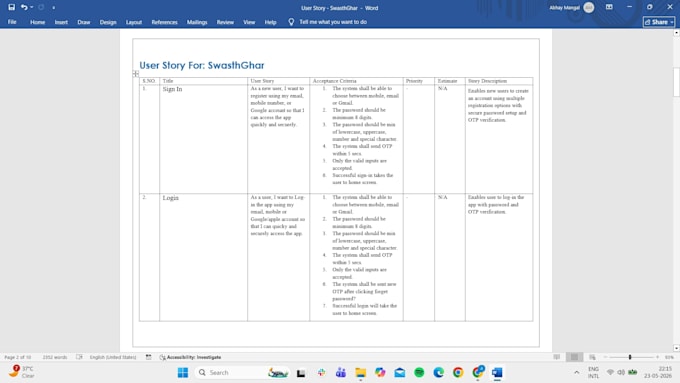
Task: Click the 'Story Description' column header
Action: 487,81
